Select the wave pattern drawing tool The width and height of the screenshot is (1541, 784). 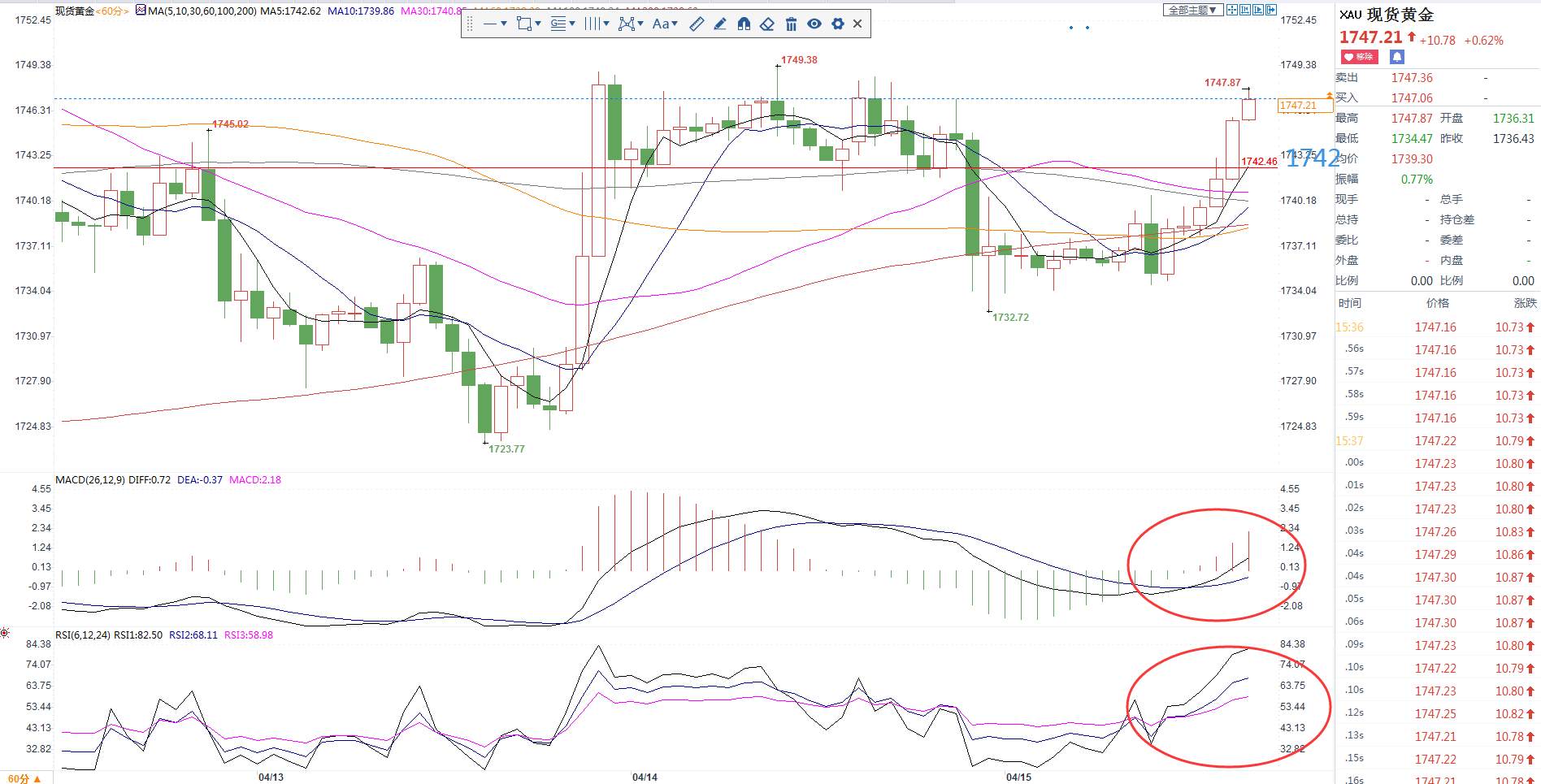click(x=627, y=24)
